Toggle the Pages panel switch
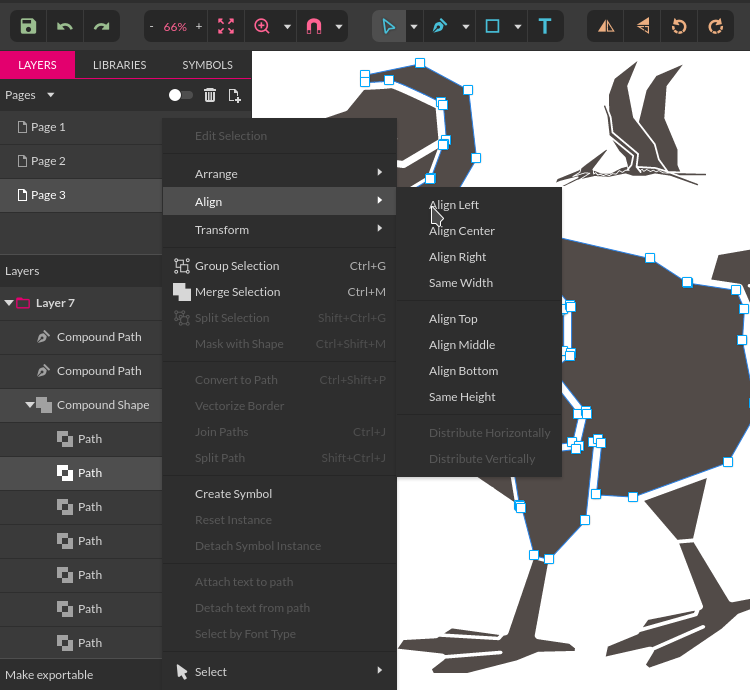This screenshot has width=750, height=690. click(180, 95)
